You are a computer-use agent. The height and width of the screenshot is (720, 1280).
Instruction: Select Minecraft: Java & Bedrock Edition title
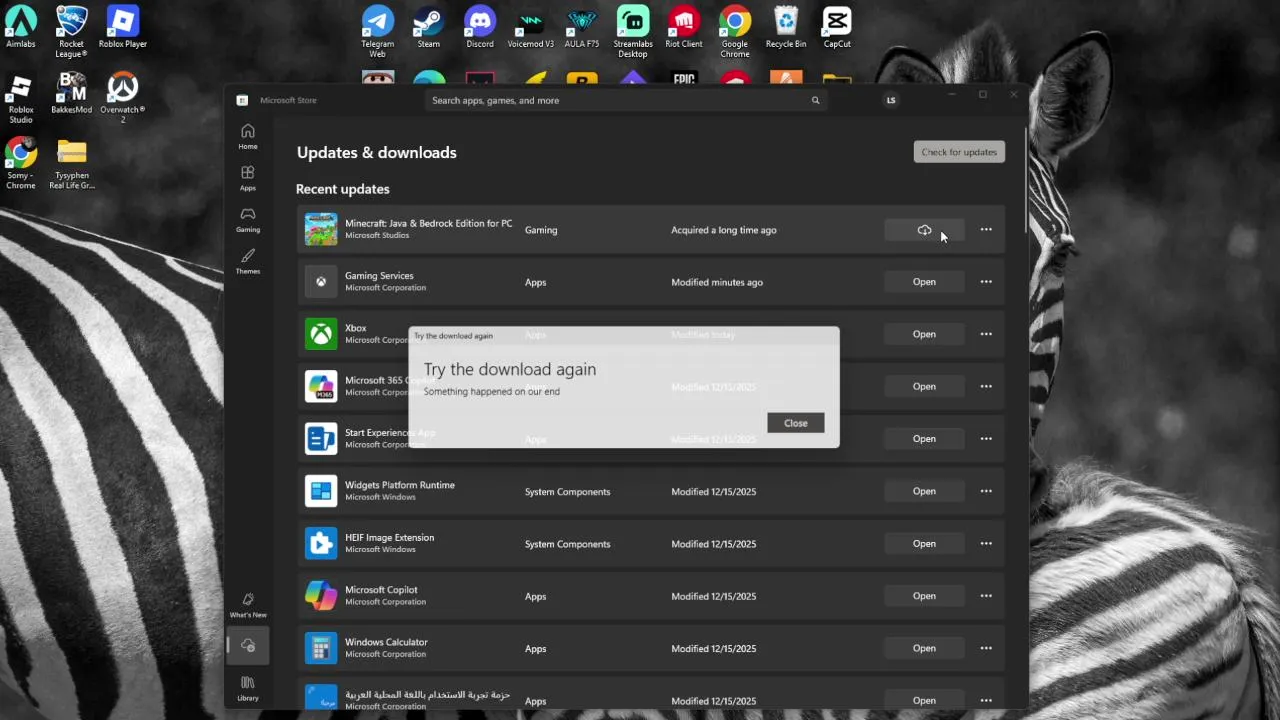click(x=428, y=224)
